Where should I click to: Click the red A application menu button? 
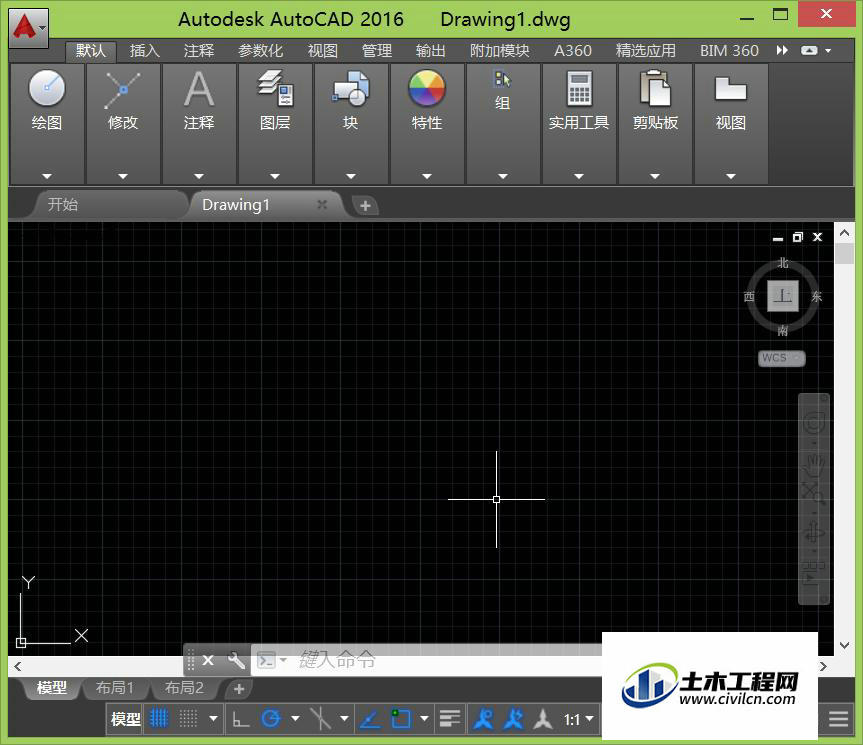(x=28, y=28)
